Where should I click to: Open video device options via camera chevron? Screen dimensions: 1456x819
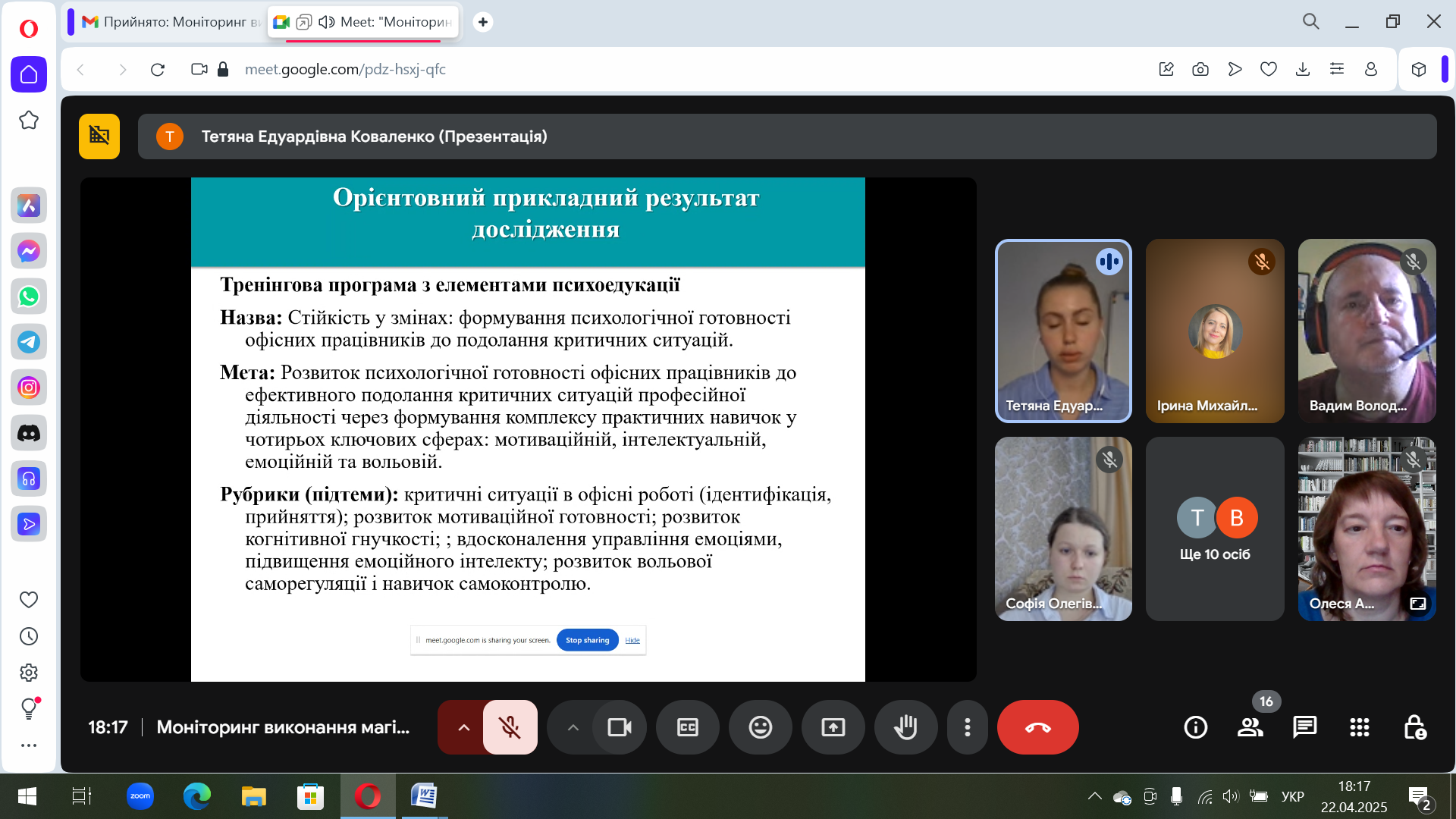pyautogui.click(x=573, y=726)
